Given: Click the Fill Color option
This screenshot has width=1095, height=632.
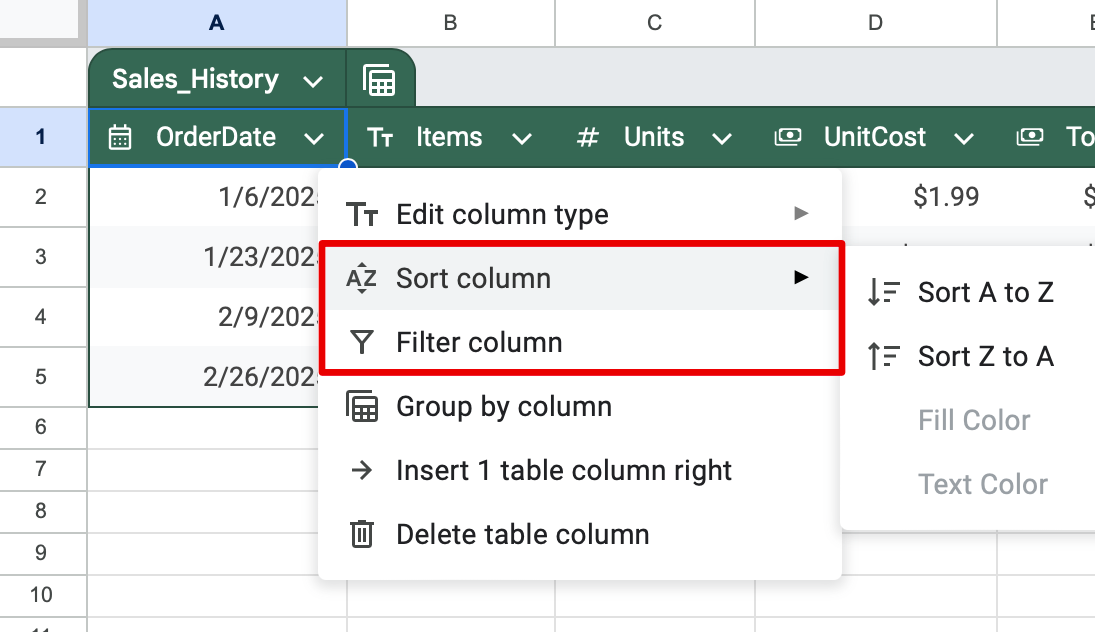Looking at the screenshot, I should point(974,420).
